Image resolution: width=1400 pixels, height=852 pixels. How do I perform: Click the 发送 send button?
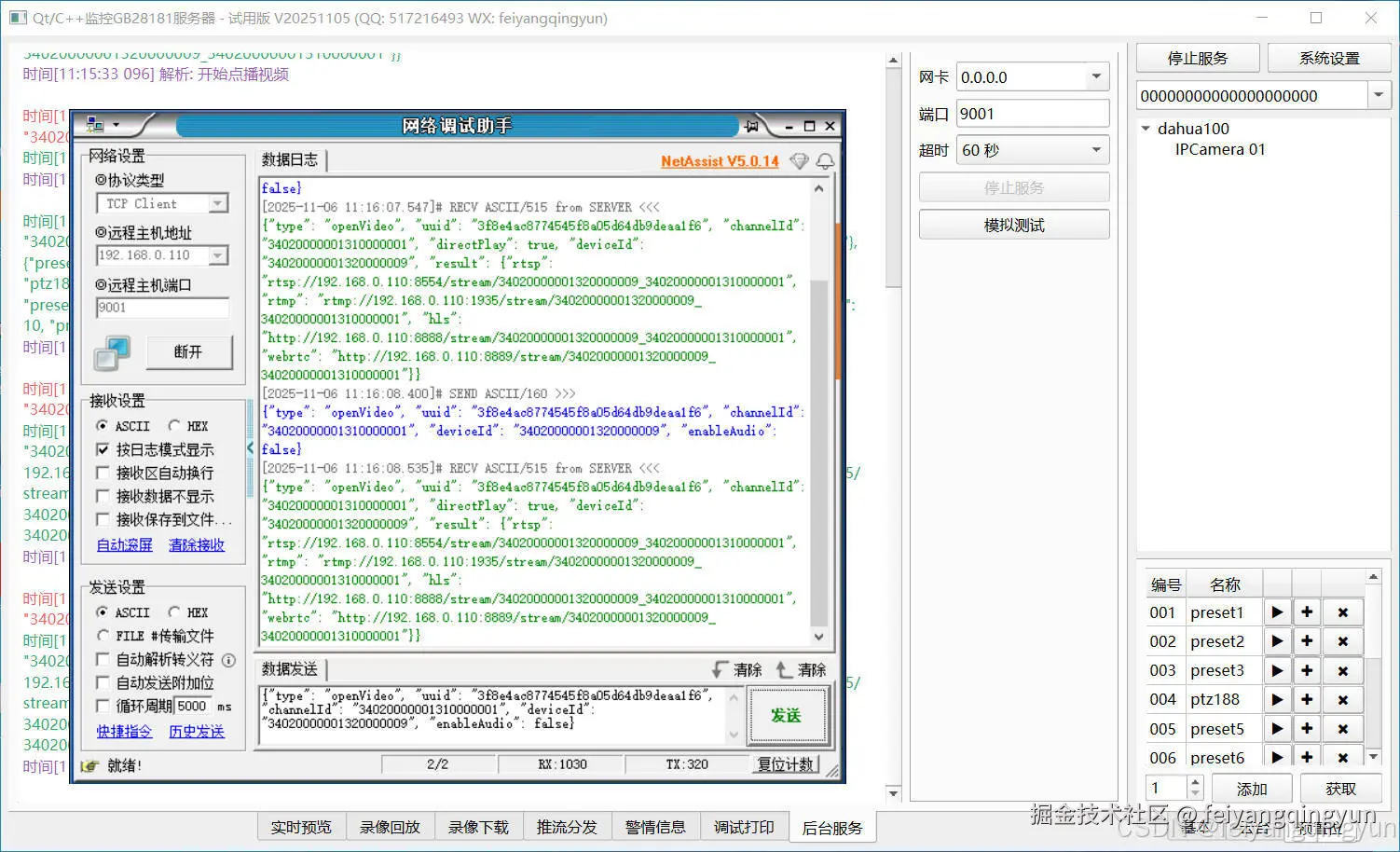[786, 715]
